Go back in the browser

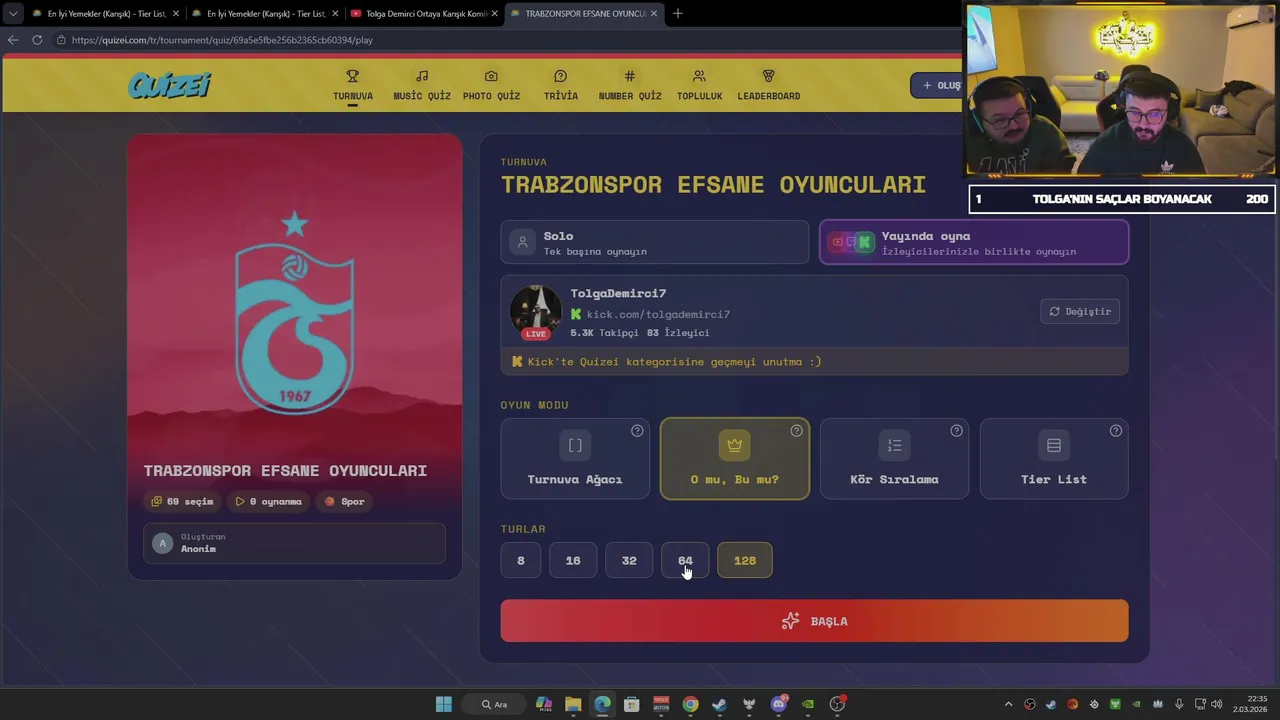click(x=13, y=40)
